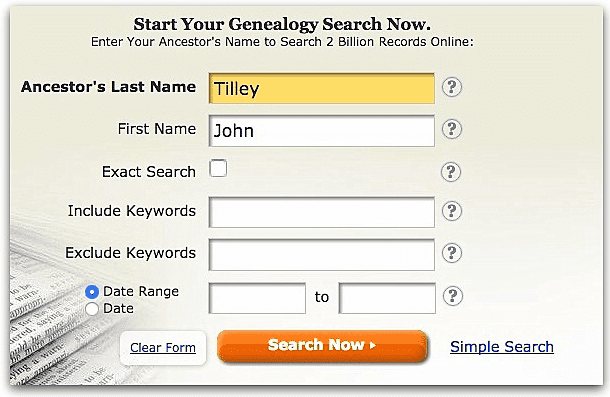Open the Simple Search link

[502, 347]
